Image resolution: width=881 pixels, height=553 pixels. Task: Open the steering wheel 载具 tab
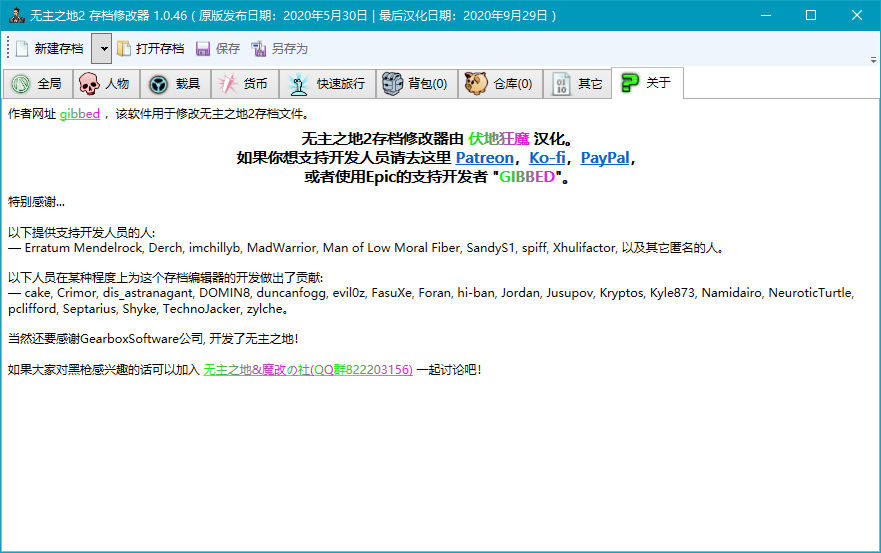click(x=175, y=84)
